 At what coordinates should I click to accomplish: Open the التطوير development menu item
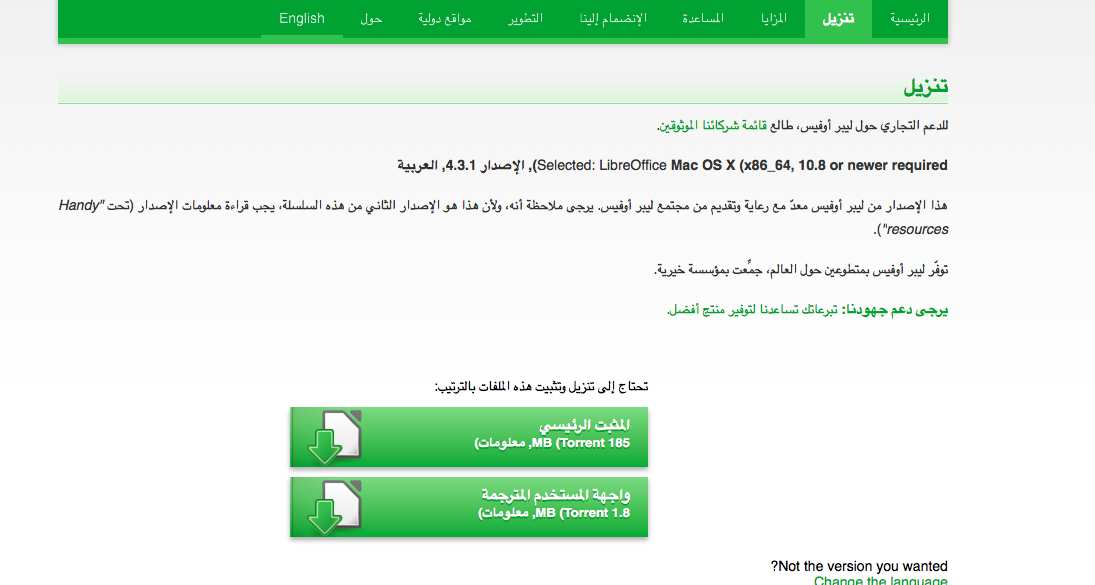click(x=525, y=19)
